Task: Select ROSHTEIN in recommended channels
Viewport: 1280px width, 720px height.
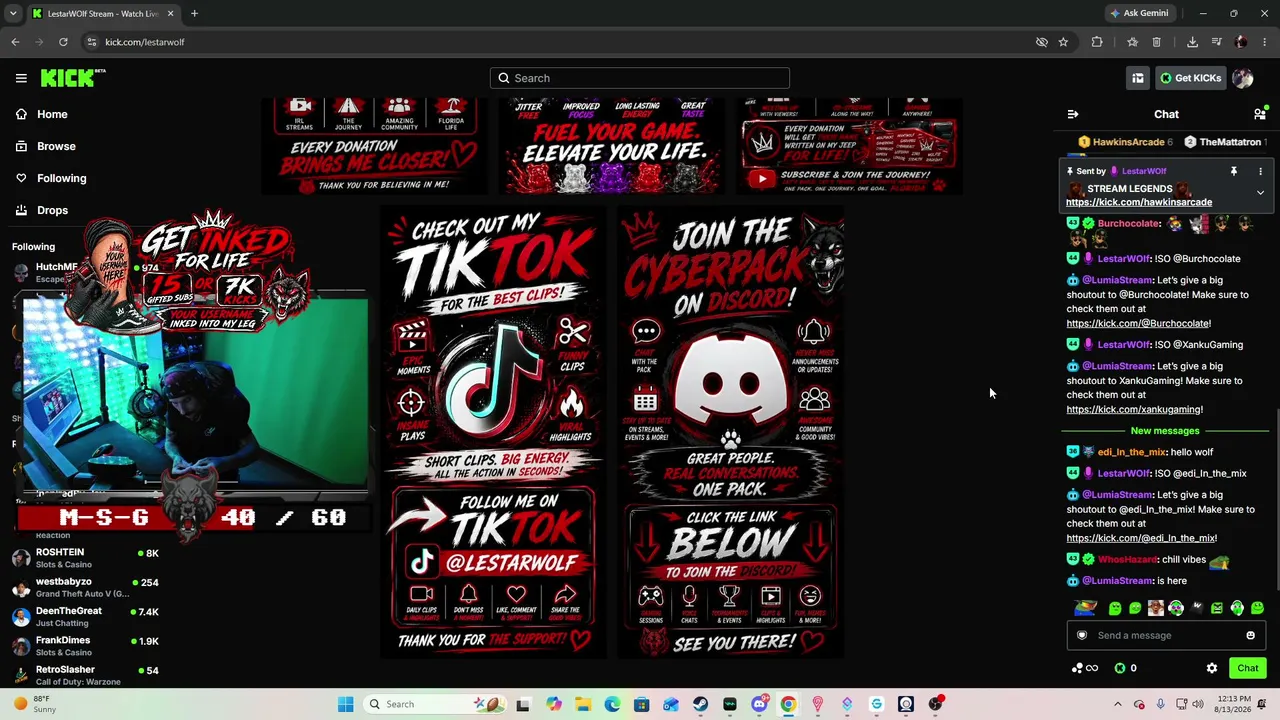Action: click(86, 558)
